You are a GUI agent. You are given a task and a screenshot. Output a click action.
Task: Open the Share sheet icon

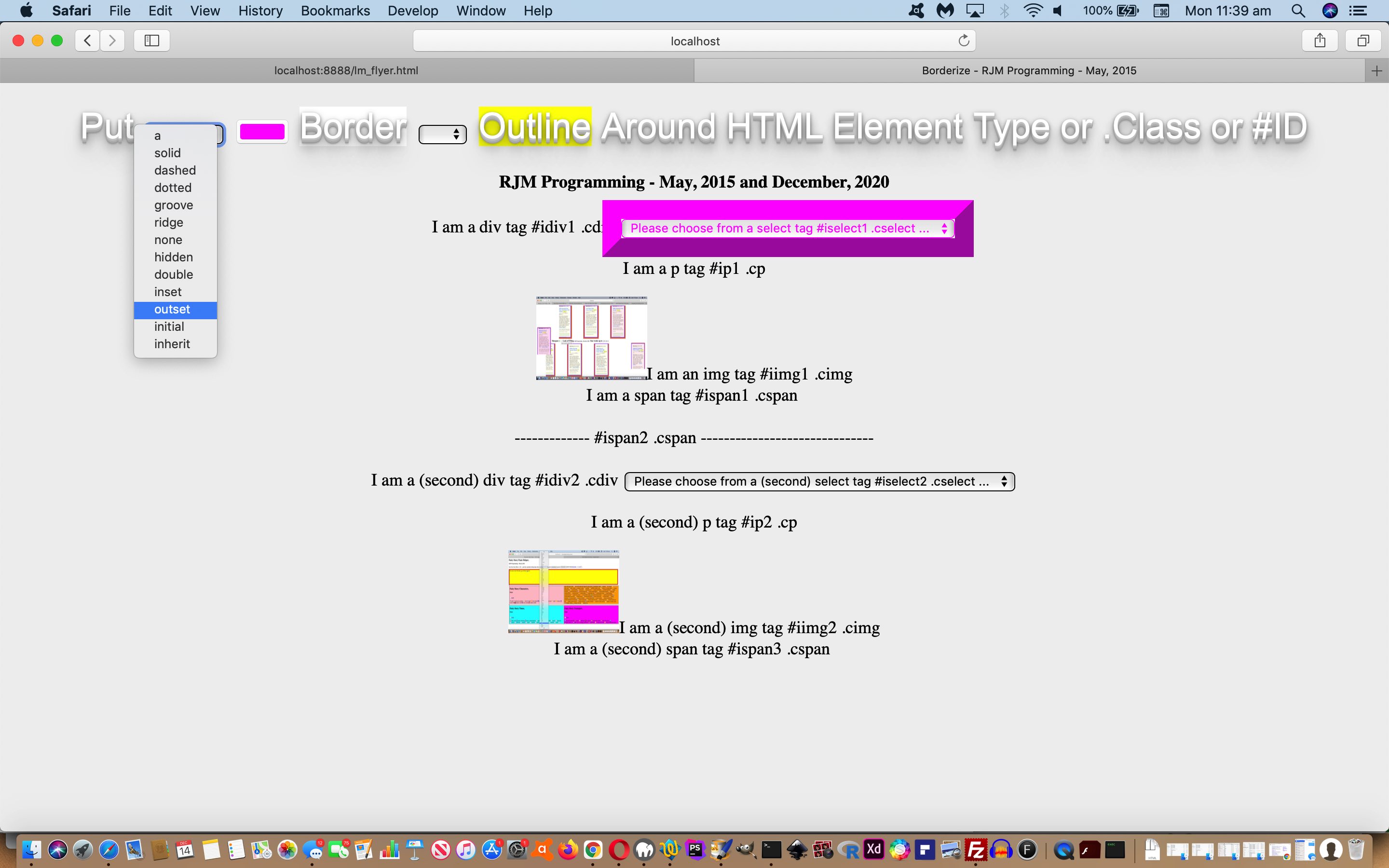[x=1320, y=40]
